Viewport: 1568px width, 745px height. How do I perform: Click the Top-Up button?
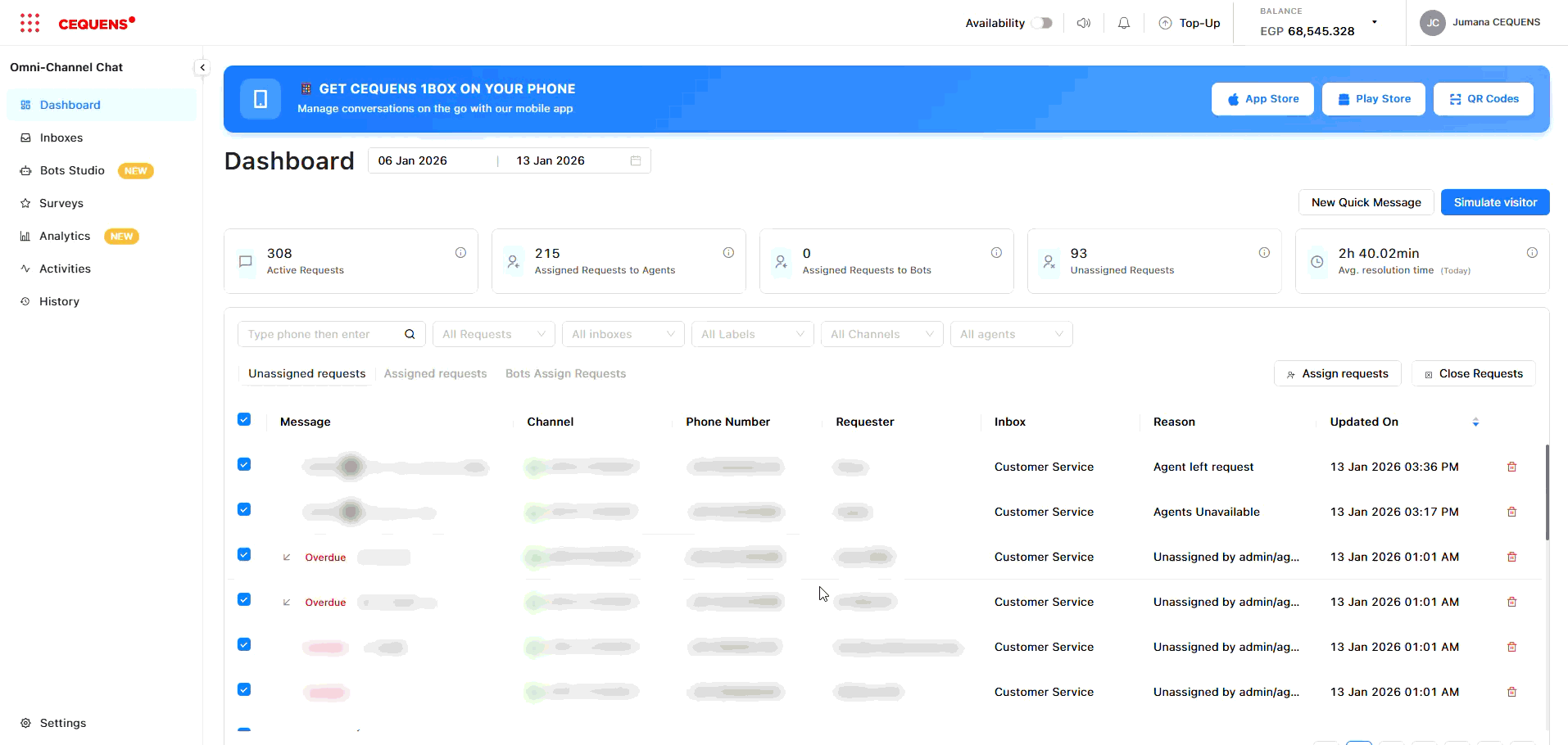click(1190, 23)
